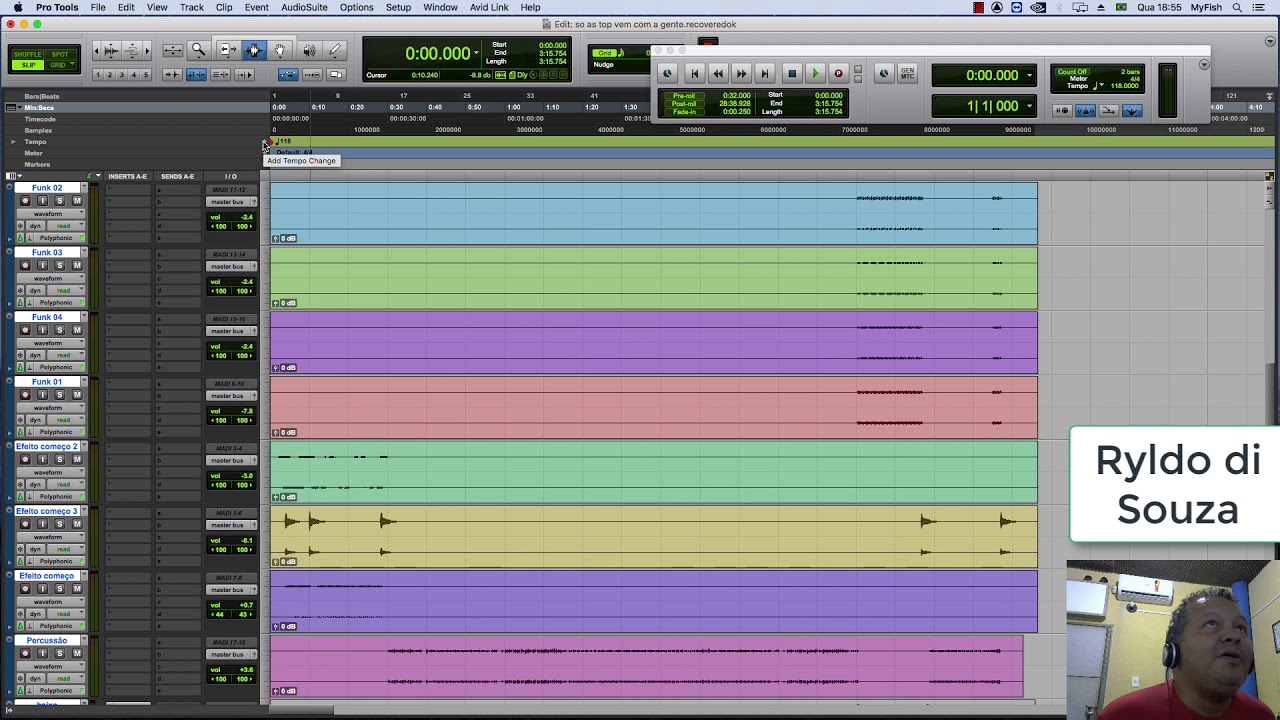The image size is (1280, 720).
Task: Click the Zoom Toggle button
Action: [172, 50]
